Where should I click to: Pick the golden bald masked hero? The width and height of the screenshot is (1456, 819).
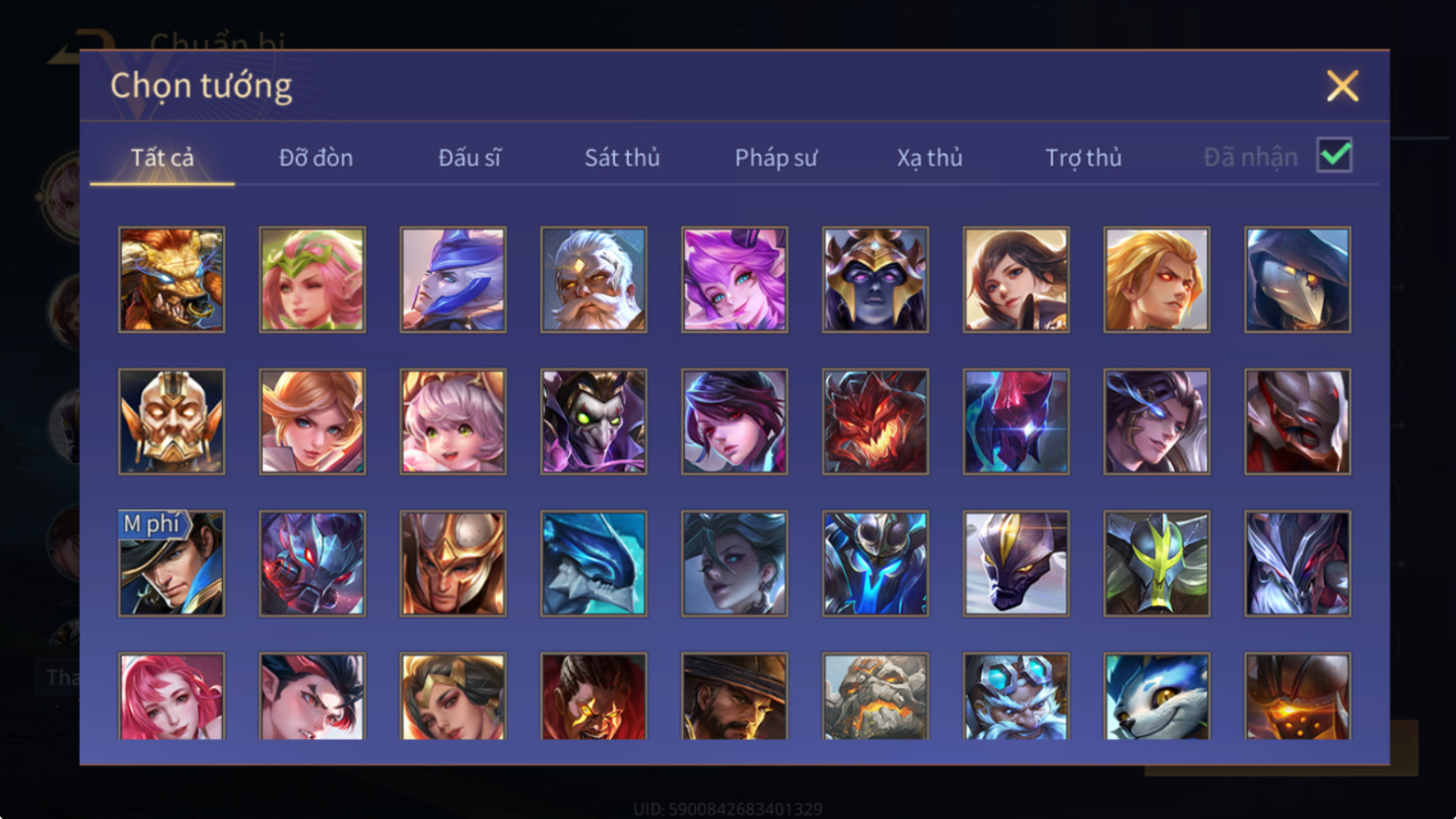click(x=172, y=422)
